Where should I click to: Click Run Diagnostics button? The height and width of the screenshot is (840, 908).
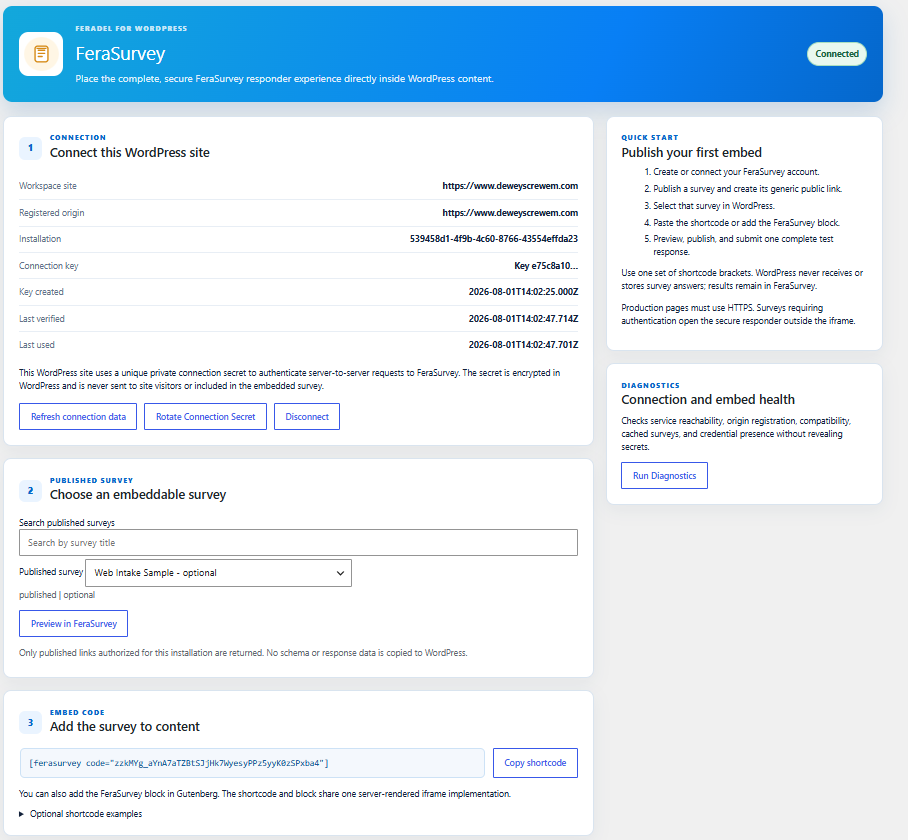(664, 476)
